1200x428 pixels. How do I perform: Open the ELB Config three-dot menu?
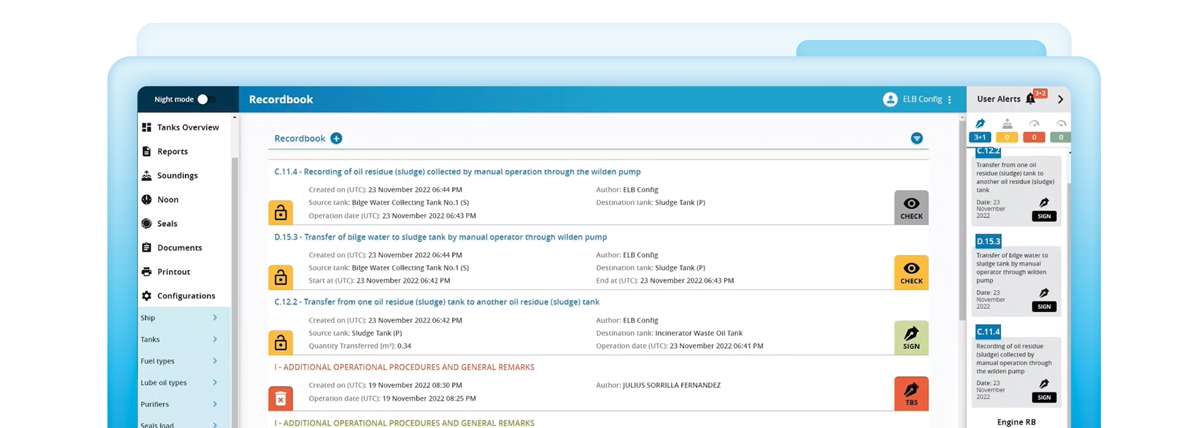click(x=950, y=99)
